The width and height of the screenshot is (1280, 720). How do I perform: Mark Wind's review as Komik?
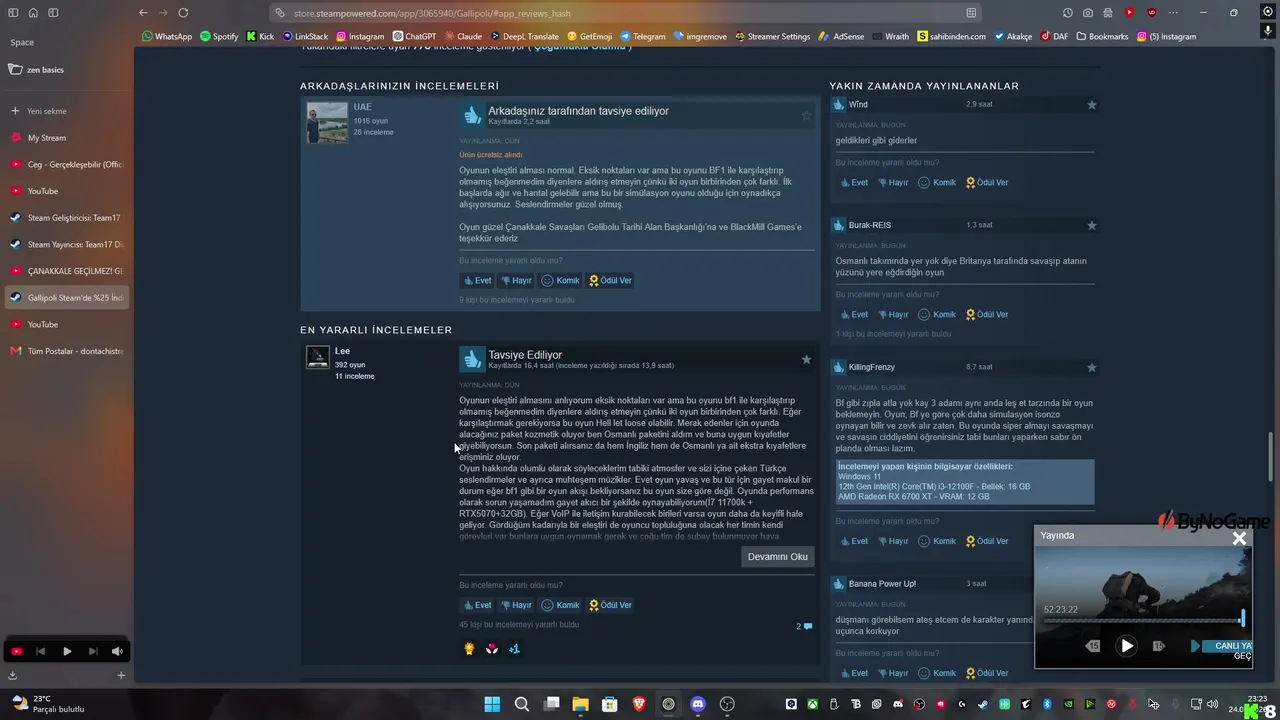pos(937,183)
